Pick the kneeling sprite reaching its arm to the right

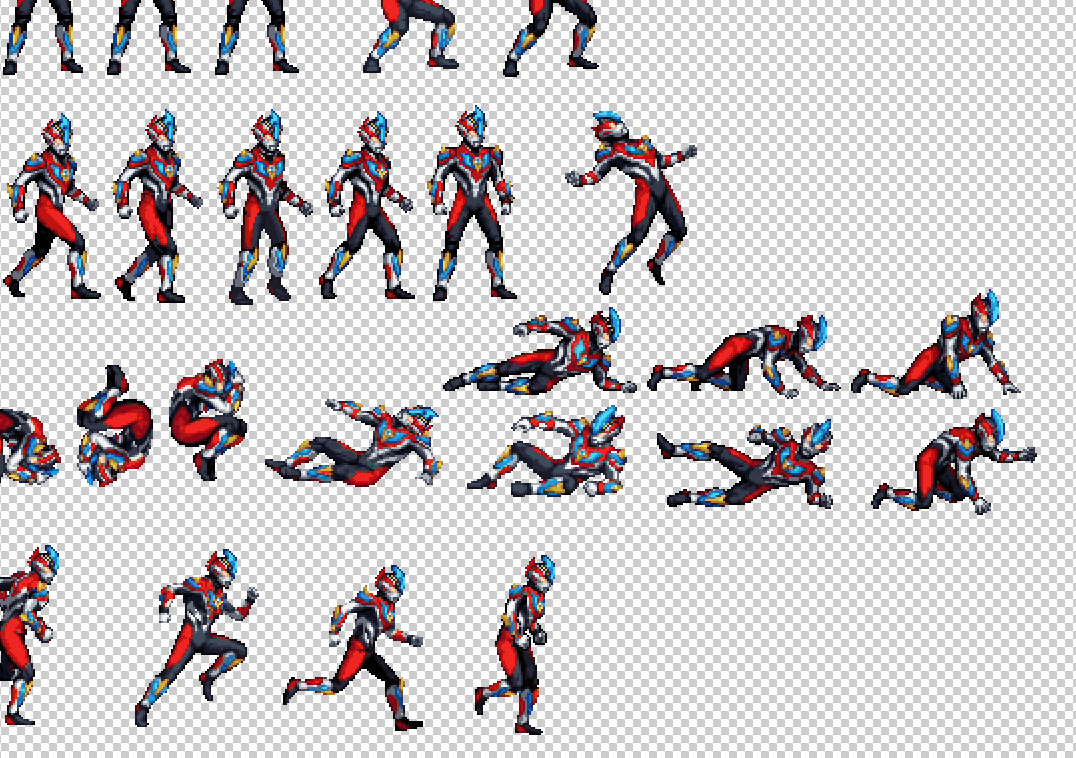pos(954,461)
